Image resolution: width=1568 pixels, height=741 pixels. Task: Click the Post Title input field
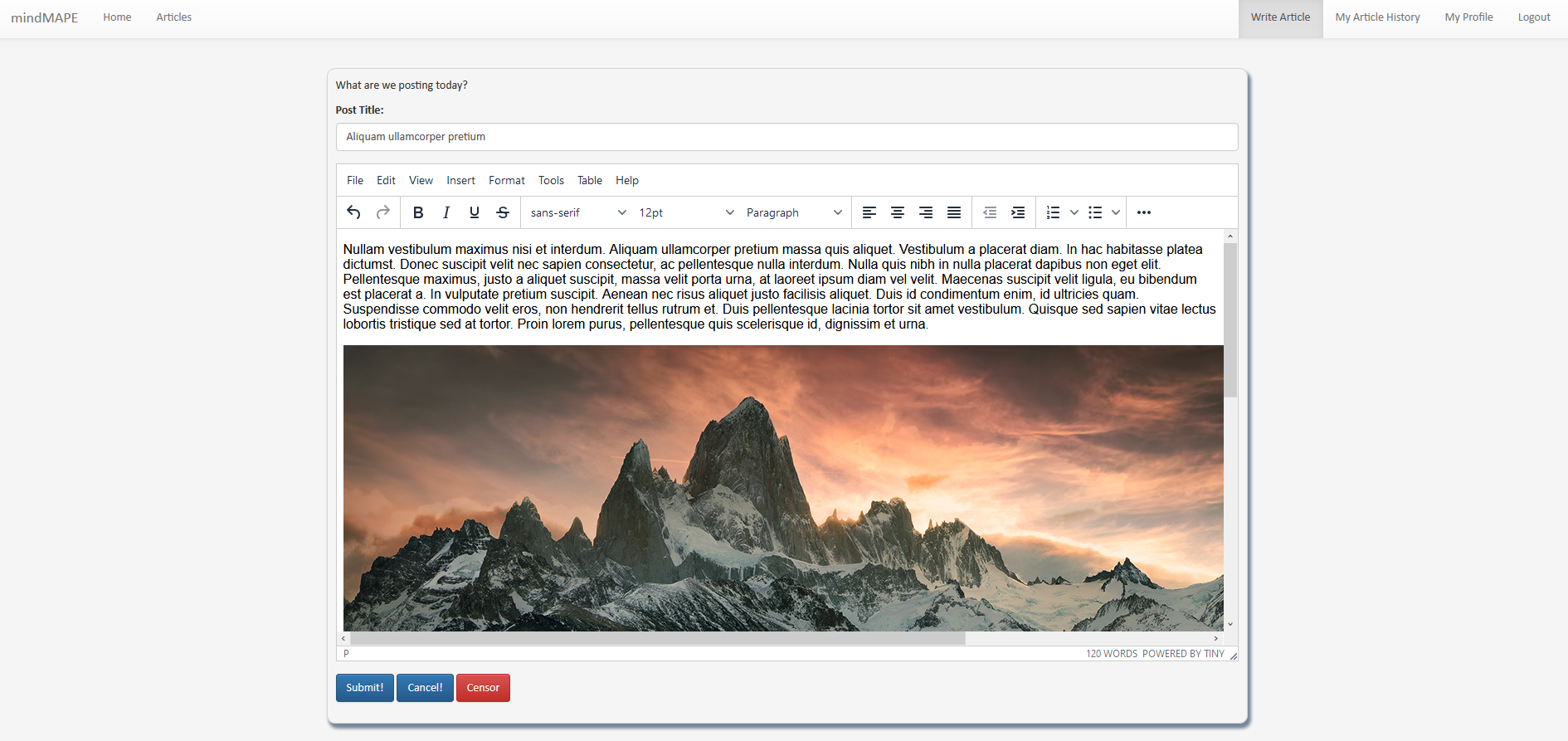[786, 137]
